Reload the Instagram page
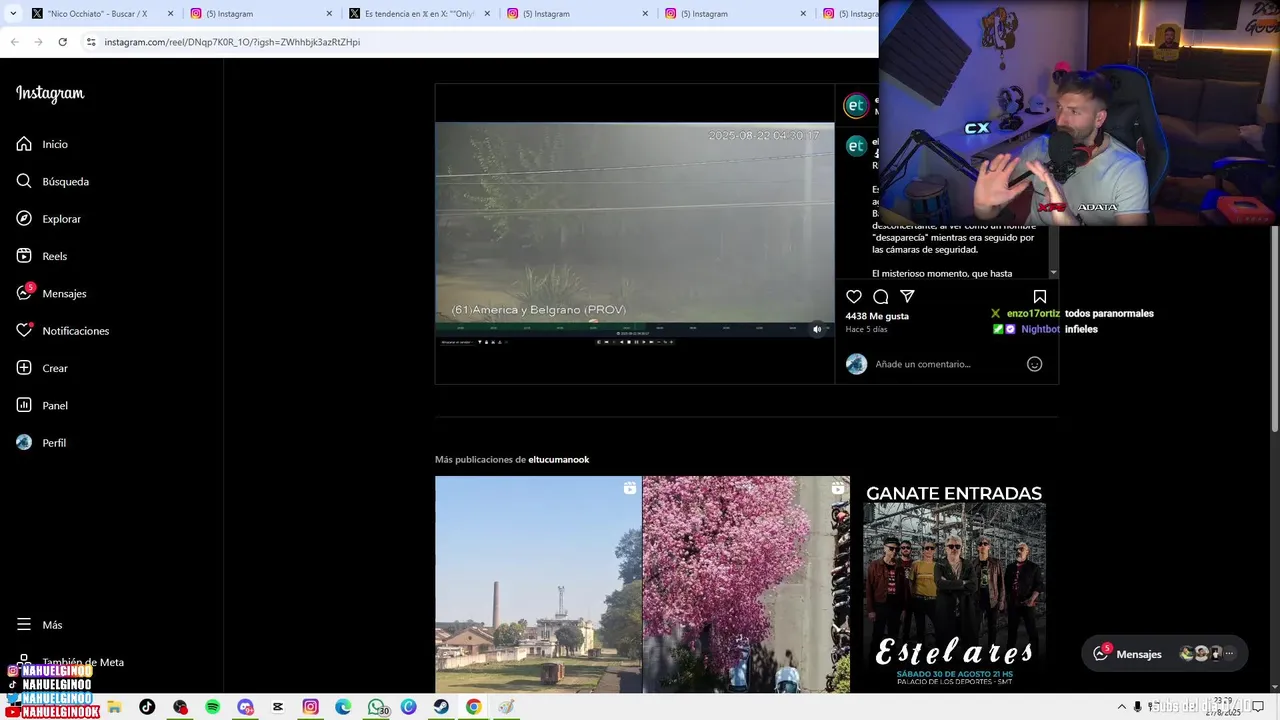1280x720 pixels. coord(62,42)
